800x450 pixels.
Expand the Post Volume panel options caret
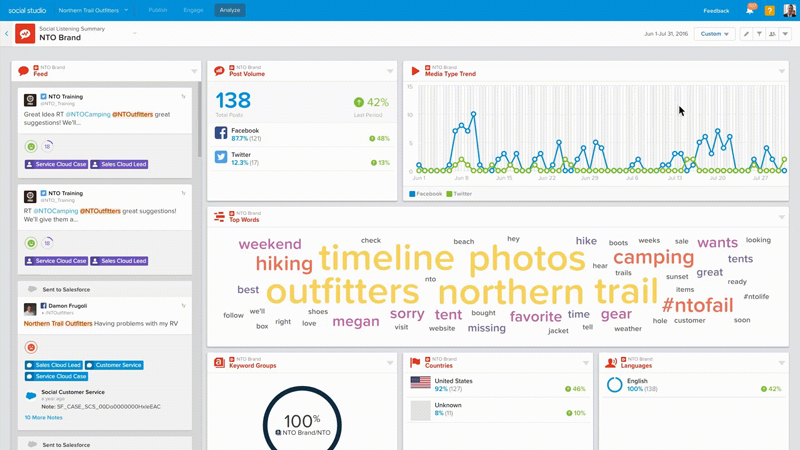[x=390, y=71]
